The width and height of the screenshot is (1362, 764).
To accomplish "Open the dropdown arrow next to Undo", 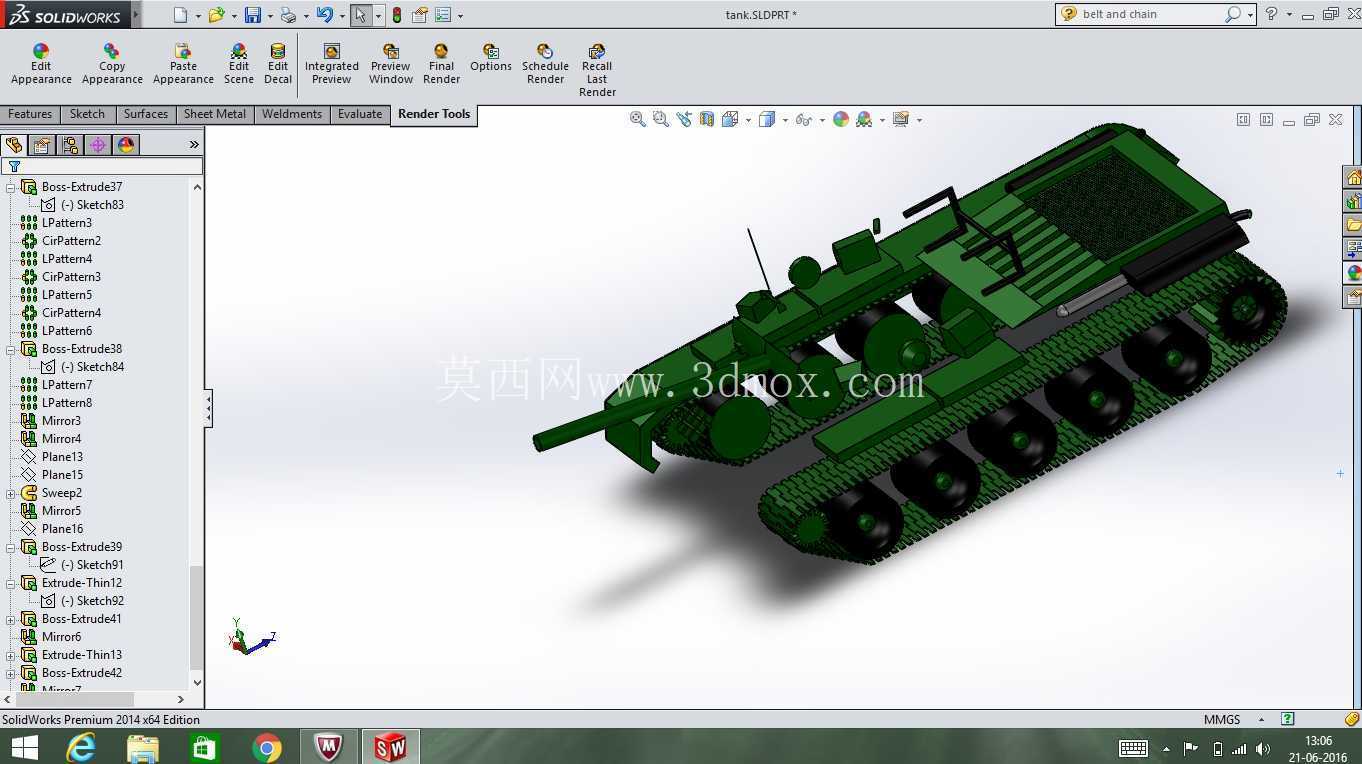I will click(341, 16).
